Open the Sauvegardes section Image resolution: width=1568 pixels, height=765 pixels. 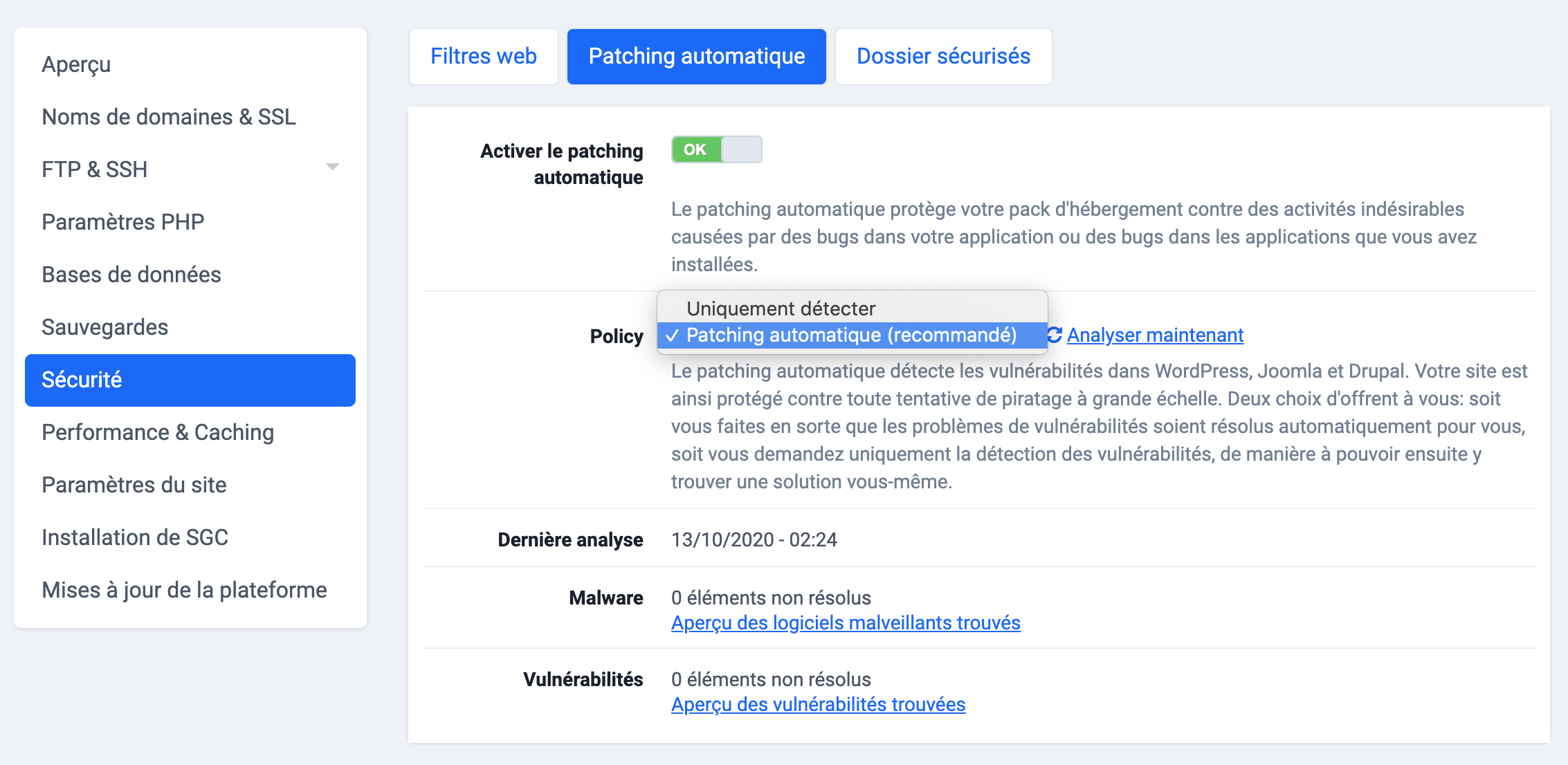point(104,326)
